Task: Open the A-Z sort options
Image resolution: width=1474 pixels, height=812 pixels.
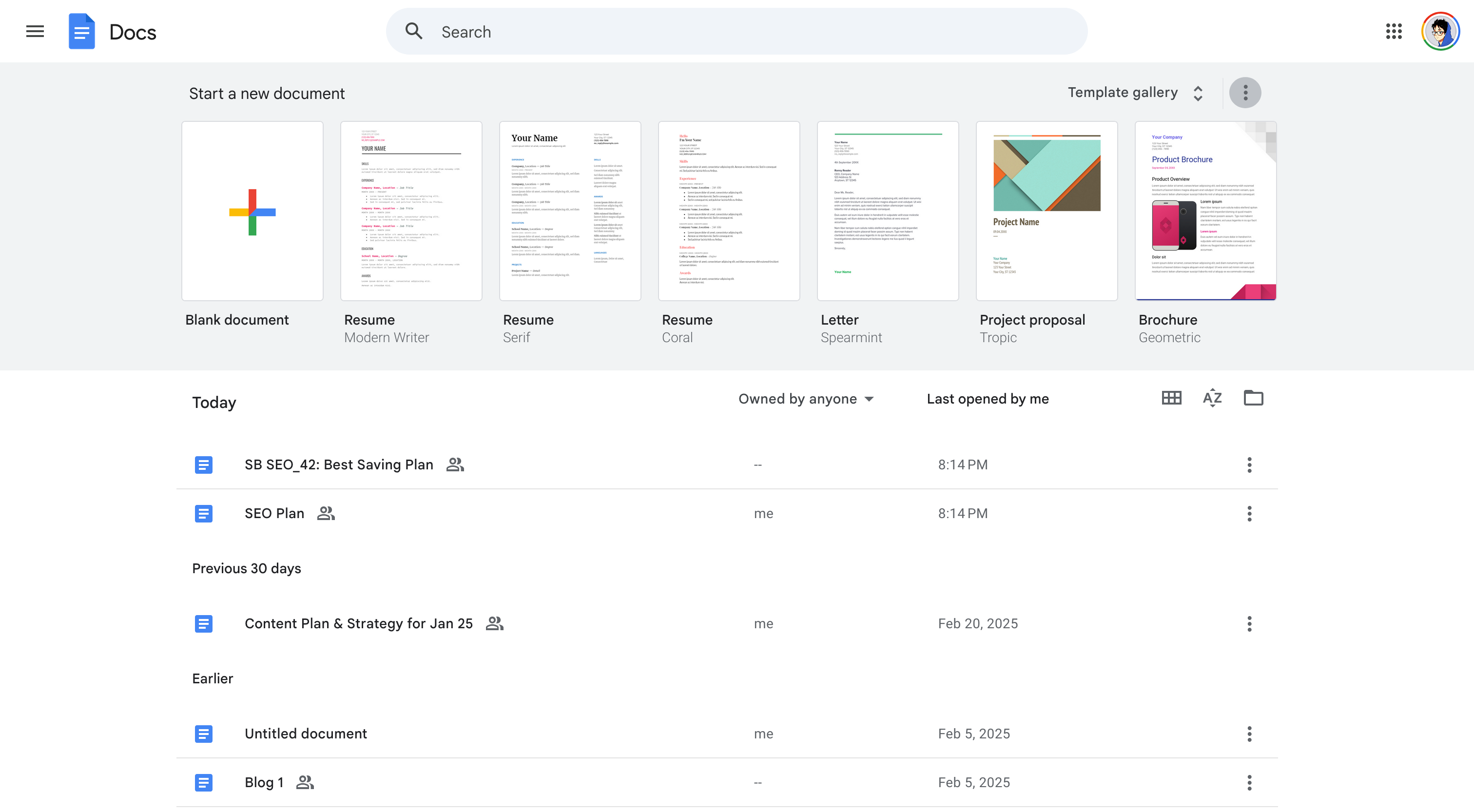Action: point(1212,398)
